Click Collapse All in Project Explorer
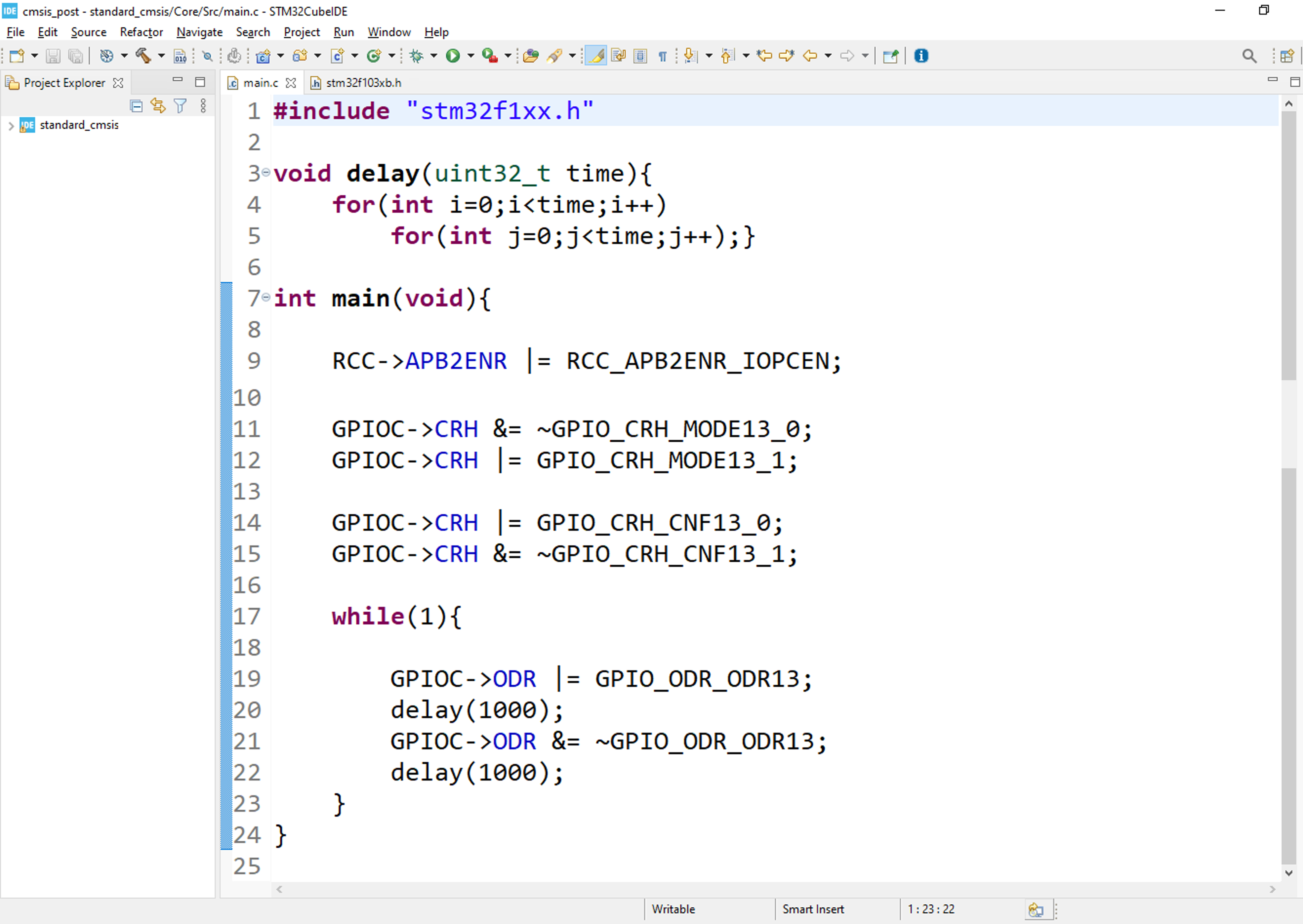The height and width of the screenshot is (924, 1303). (x=136, y=106)
